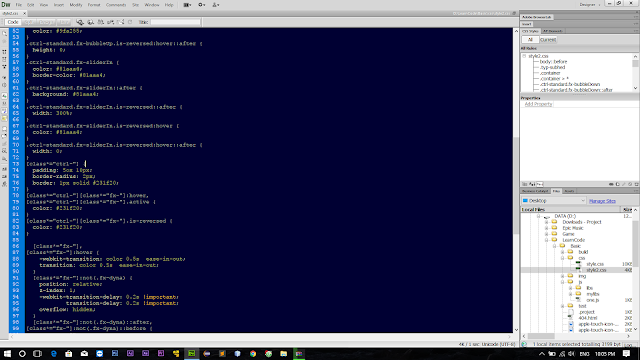Viewport: 640px width, 360px height.
Task: Expand the img folder
Action: pyautogui.click(x=562, y=276)
